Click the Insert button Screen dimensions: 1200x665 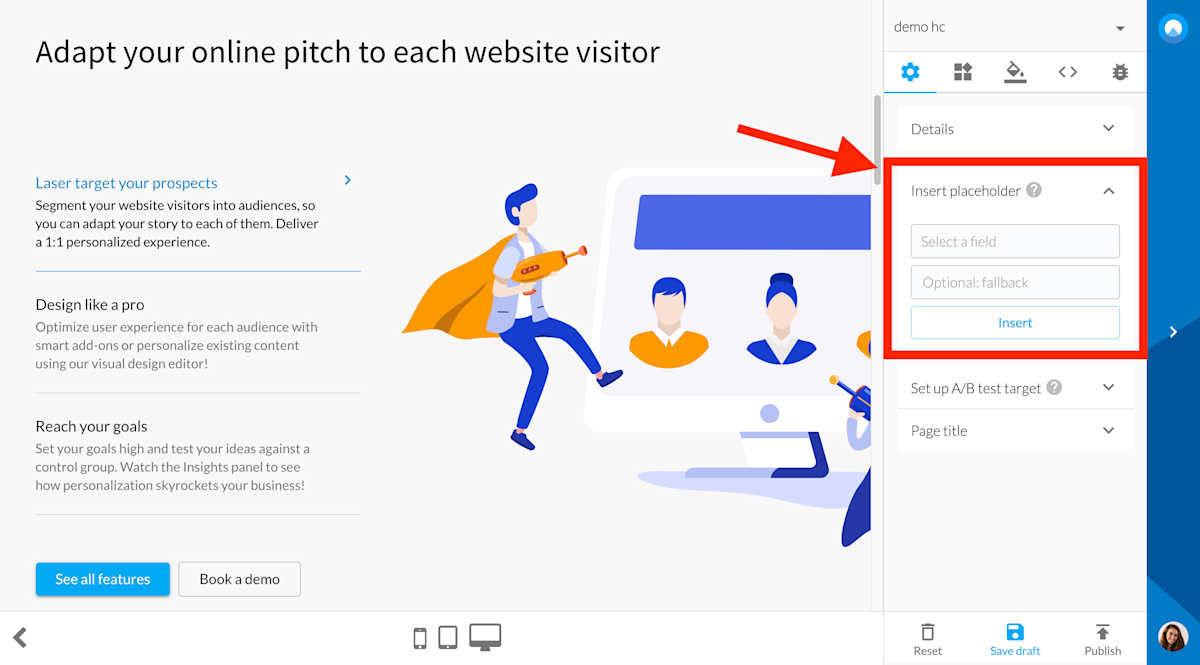click(1015, 323)
